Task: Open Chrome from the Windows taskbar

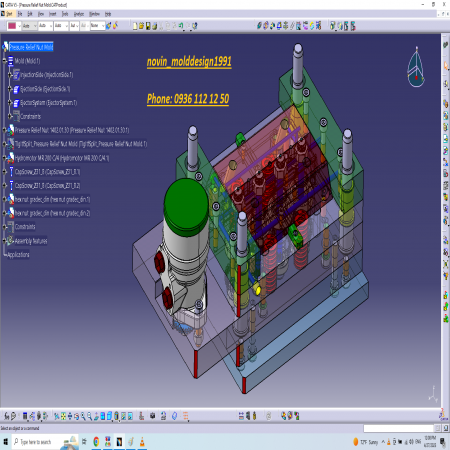Action: coord(96,442)
